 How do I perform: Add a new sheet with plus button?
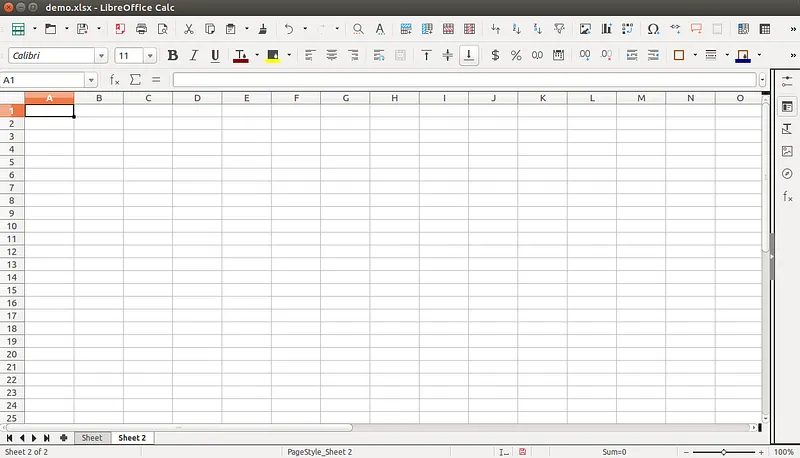pyautogui.click(x=64, y=438)
